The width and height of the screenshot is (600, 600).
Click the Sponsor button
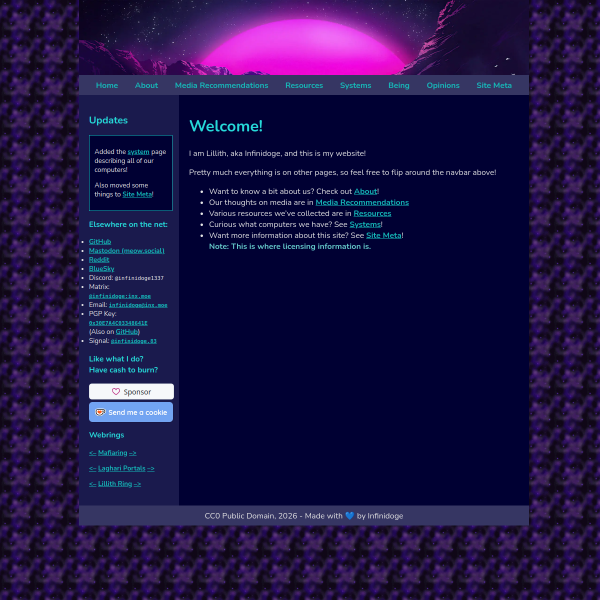point(131,391)
